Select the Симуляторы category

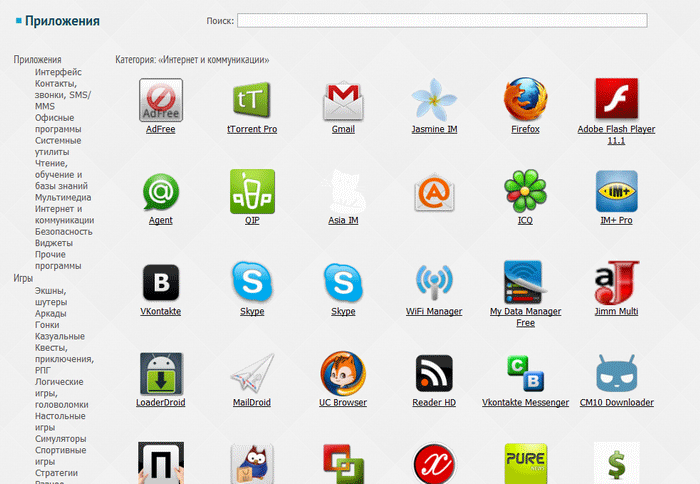60,439
